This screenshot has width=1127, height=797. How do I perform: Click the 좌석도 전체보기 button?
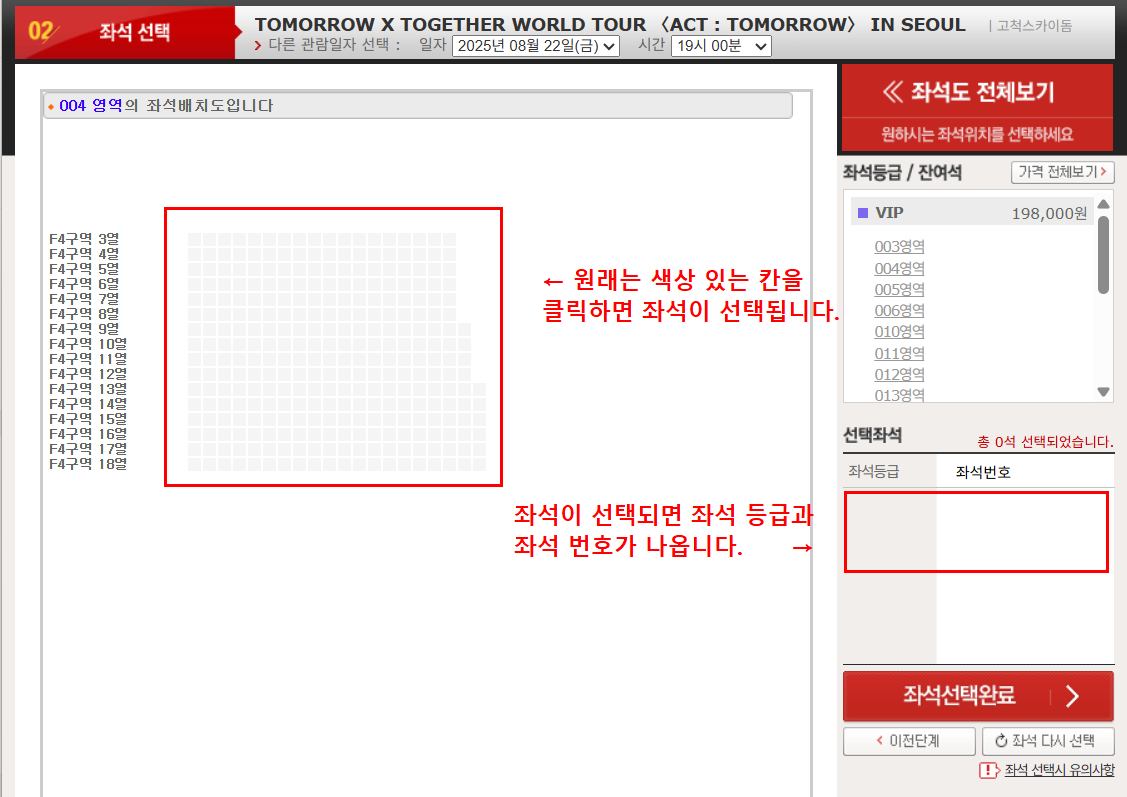pyautogui.click(x=978, y=91)
